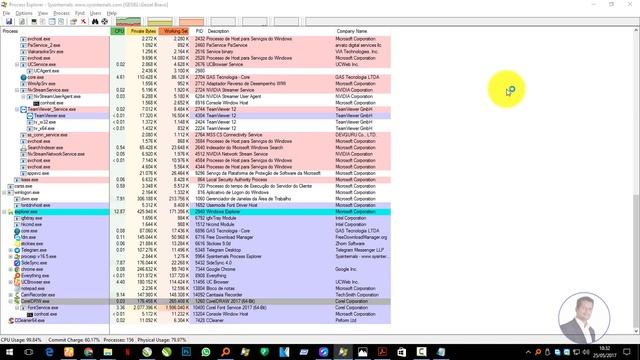The image size is (640, 360).
Task: Expand the procexp v16.5.exe tree node
Action: [11, 256]
